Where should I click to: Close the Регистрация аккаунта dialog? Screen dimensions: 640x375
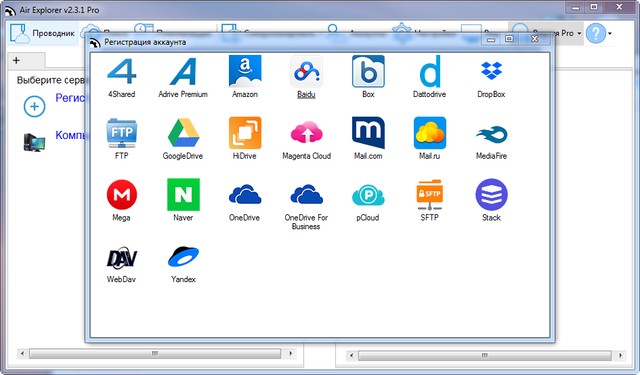tap(534, 39)
